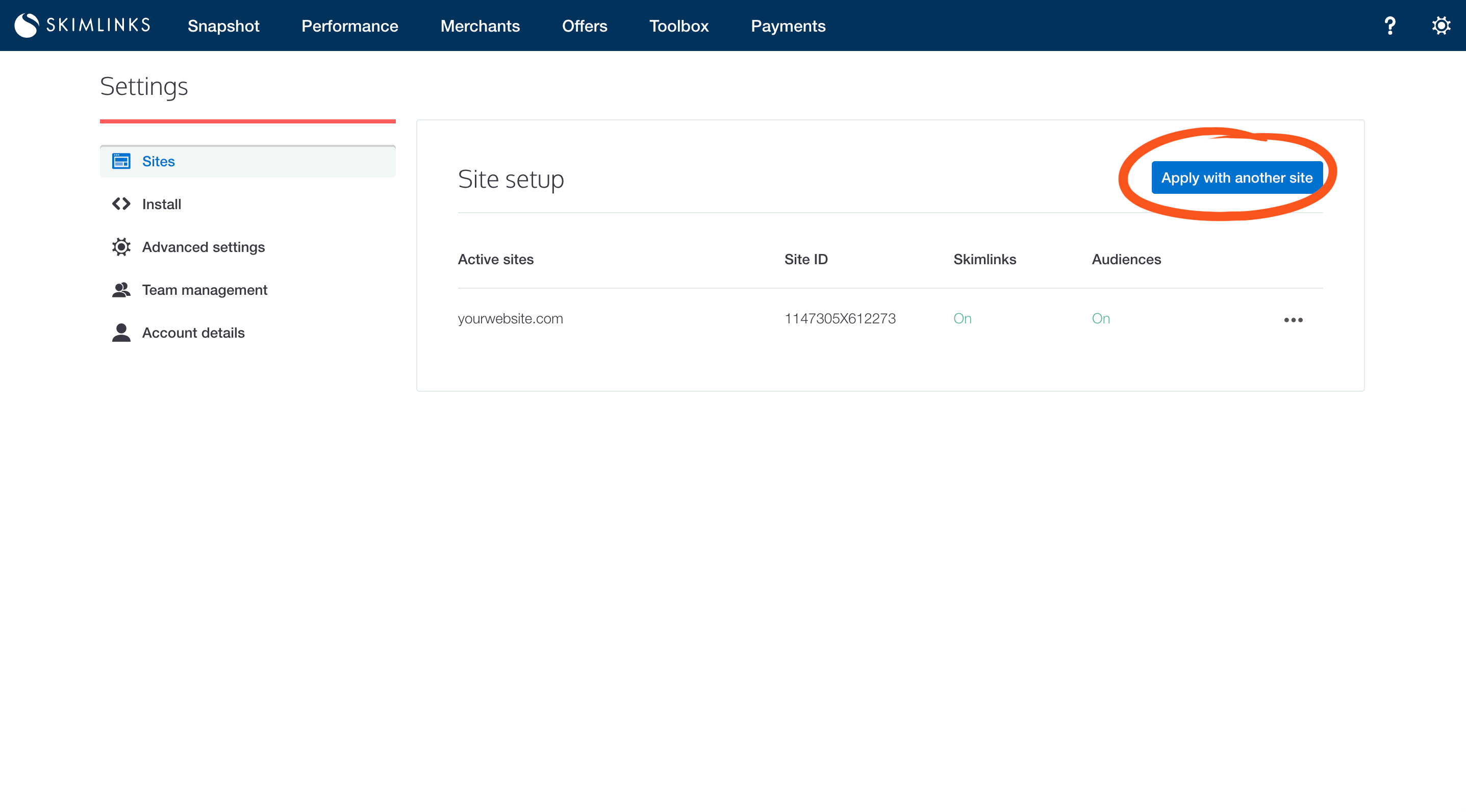1466x812 pixels.
Task: Click the Audiences column header
Action: pos(1126,259)
